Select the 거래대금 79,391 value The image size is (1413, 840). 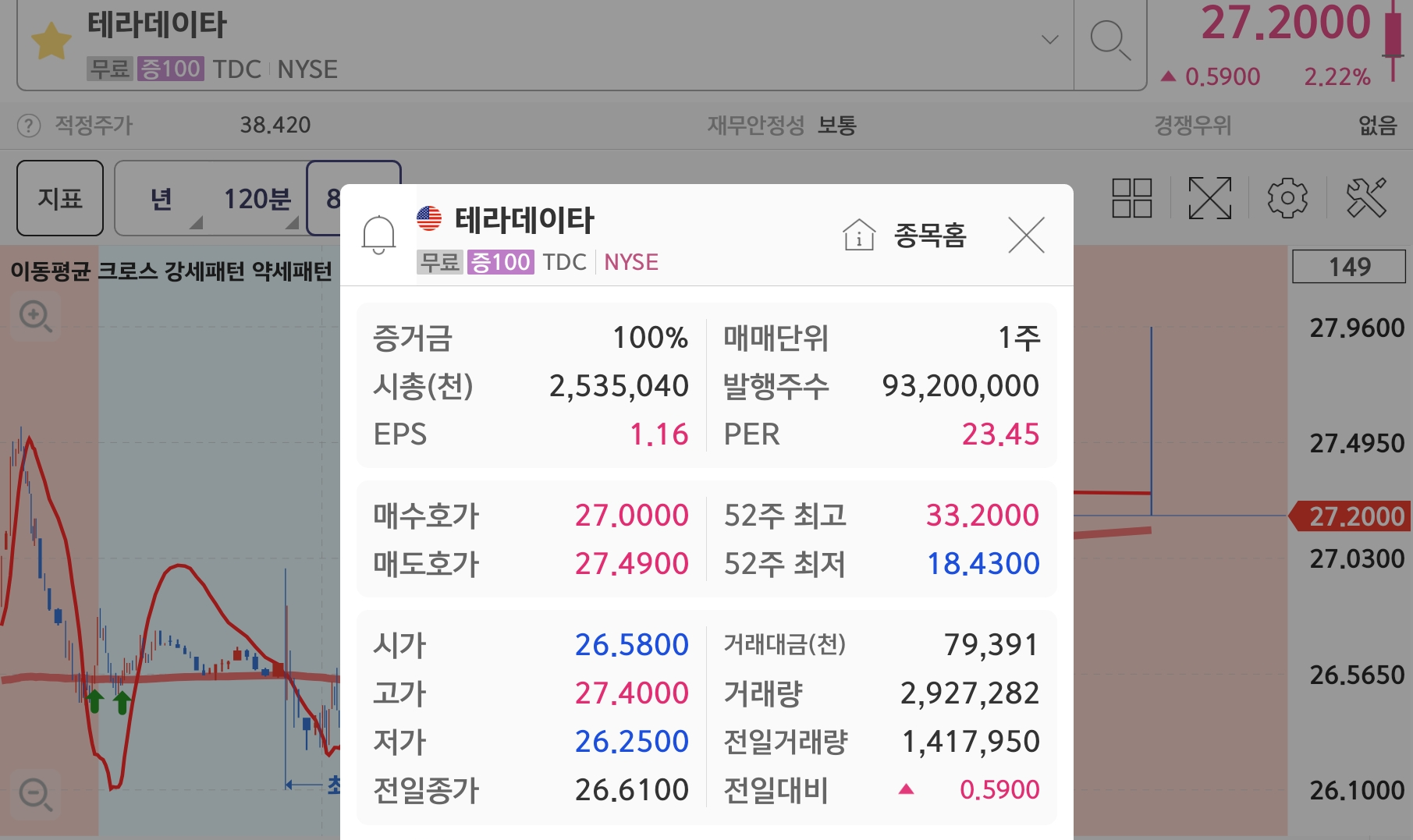click(992, 645)
